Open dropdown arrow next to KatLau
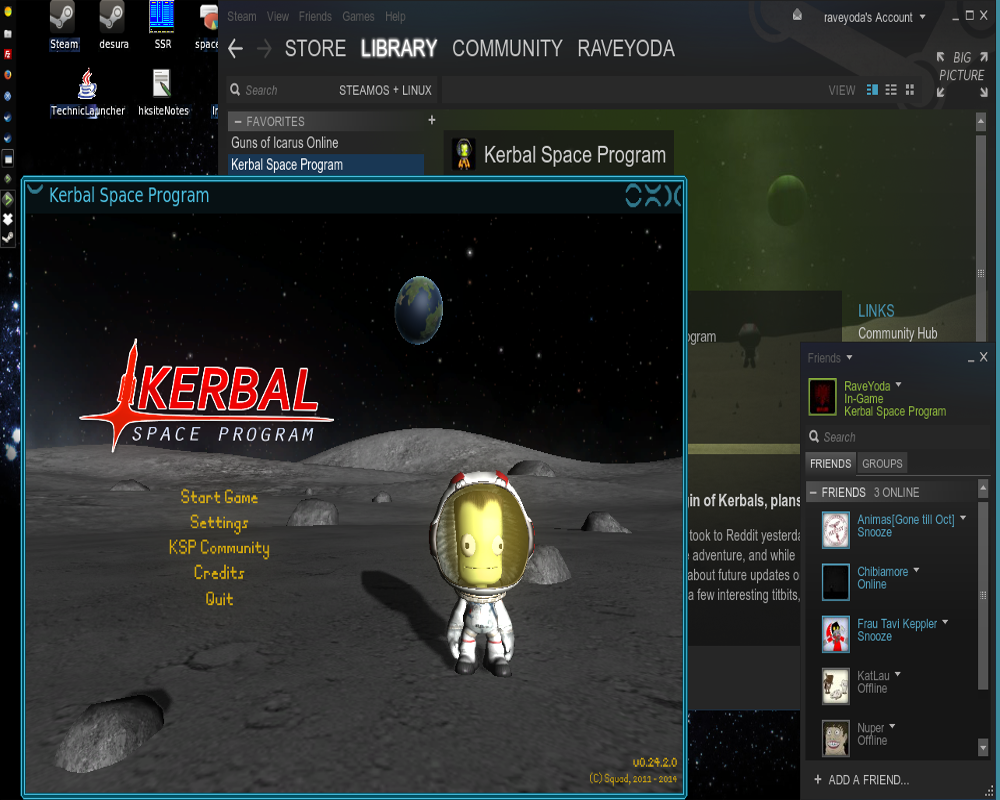 point(898,674)
